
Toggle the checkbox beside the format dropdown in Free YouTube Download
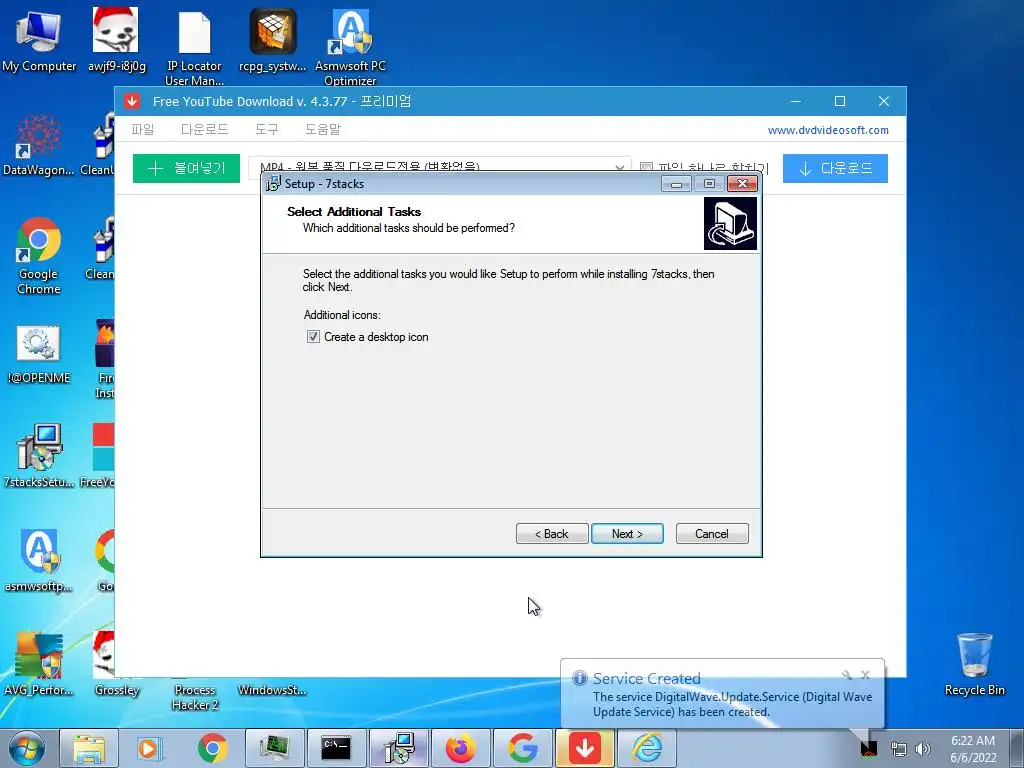click(x=647, y=167)
